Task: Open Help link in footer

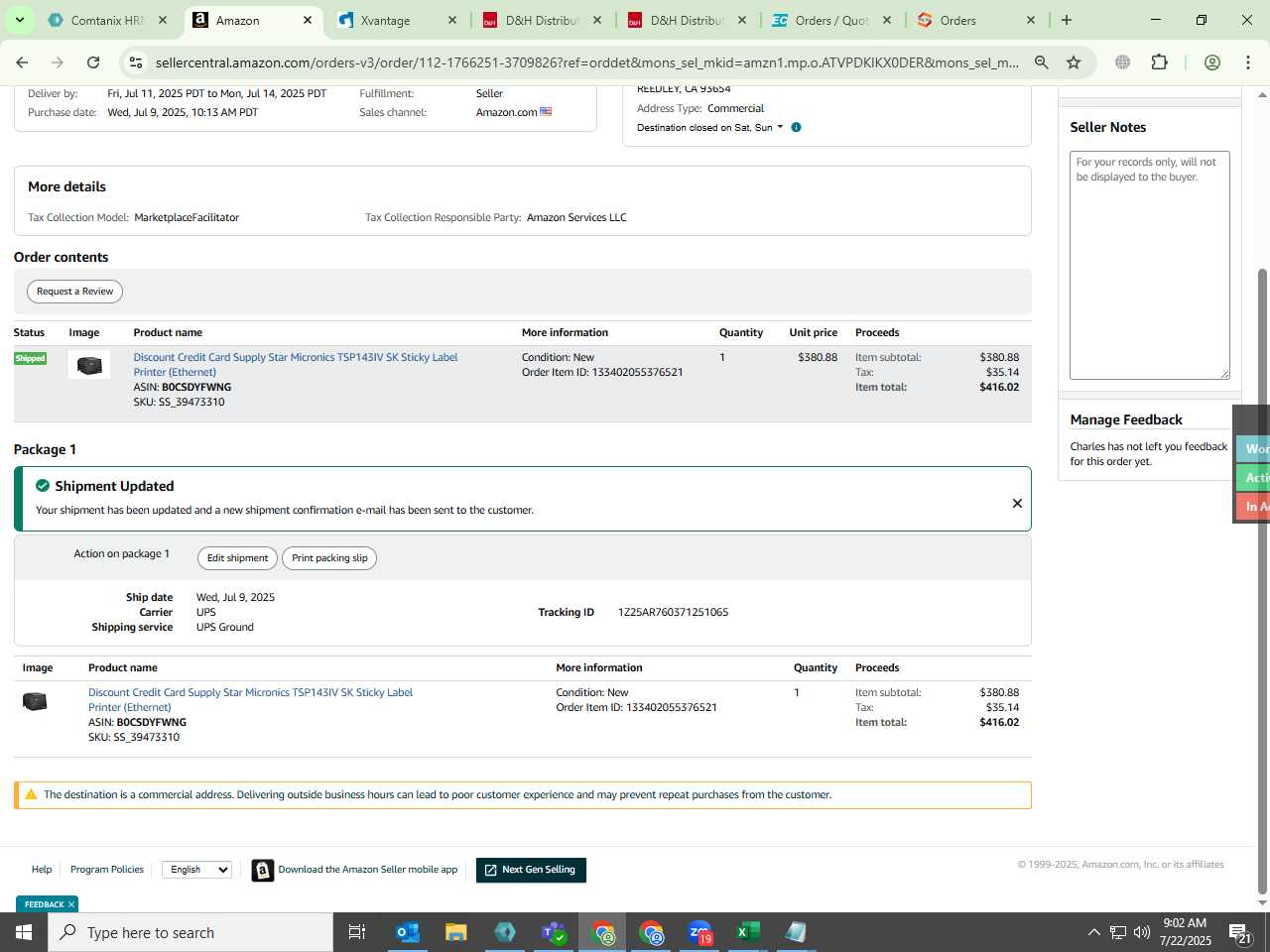Action: point(42,870)
